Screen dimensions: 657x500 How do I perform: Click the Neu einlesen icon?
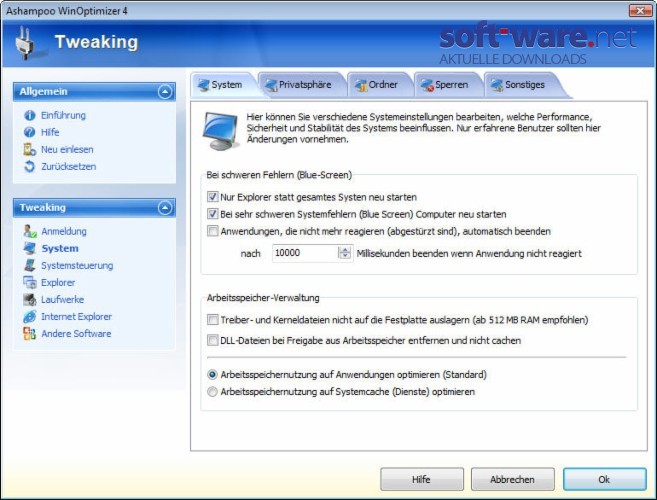pos(29,150)
